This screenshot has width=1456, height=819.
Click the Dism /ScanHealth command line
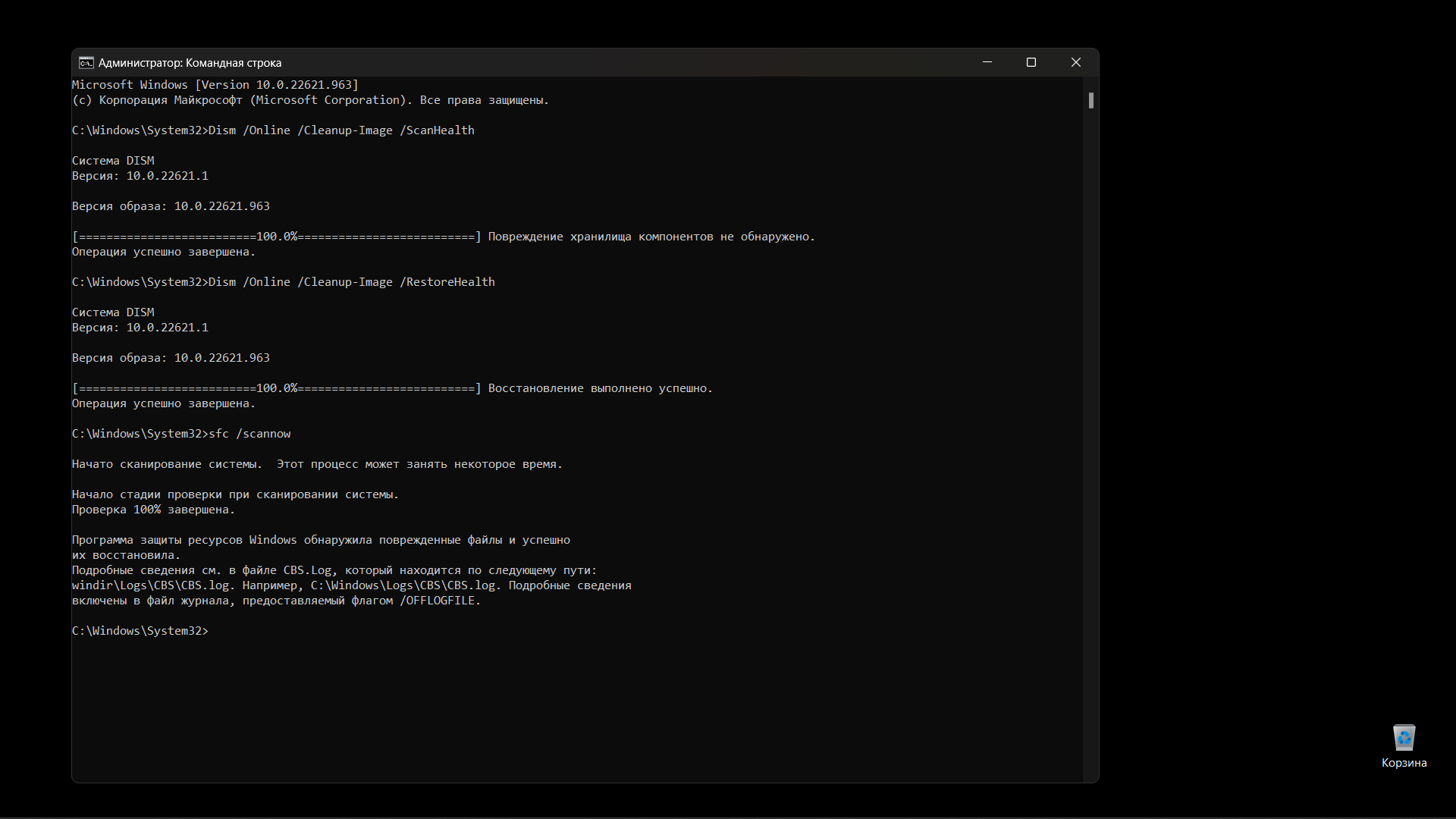341,130
